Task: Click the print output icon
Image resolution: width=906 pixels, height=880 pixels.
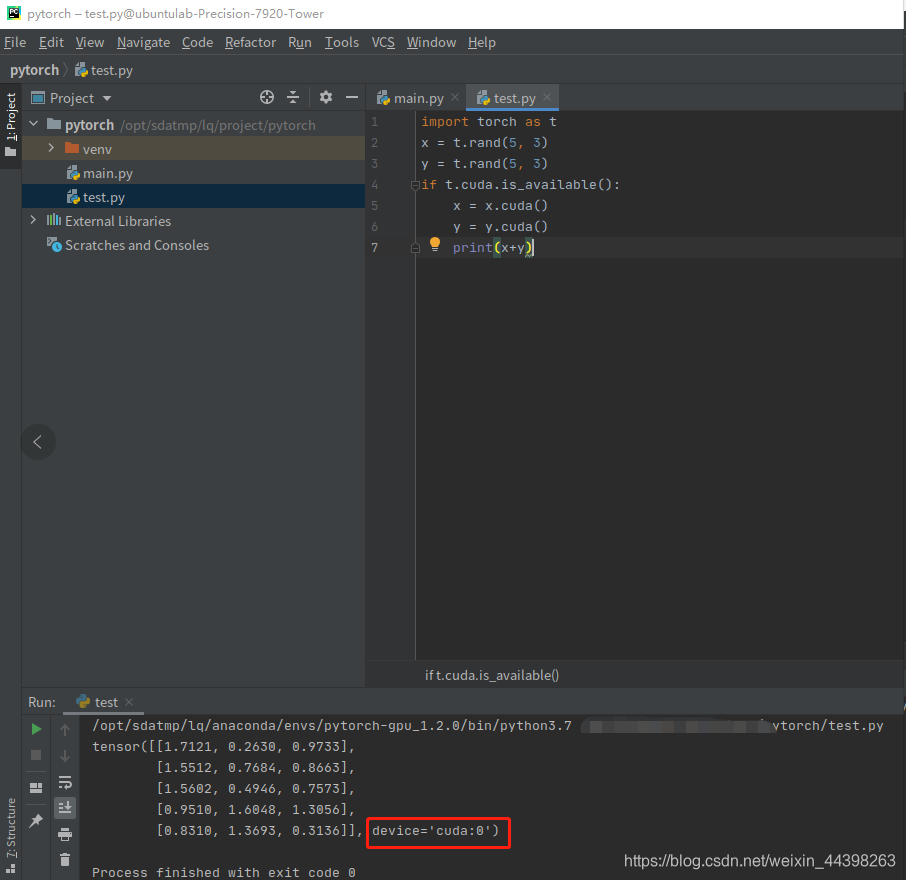Action: pos(65,834)
